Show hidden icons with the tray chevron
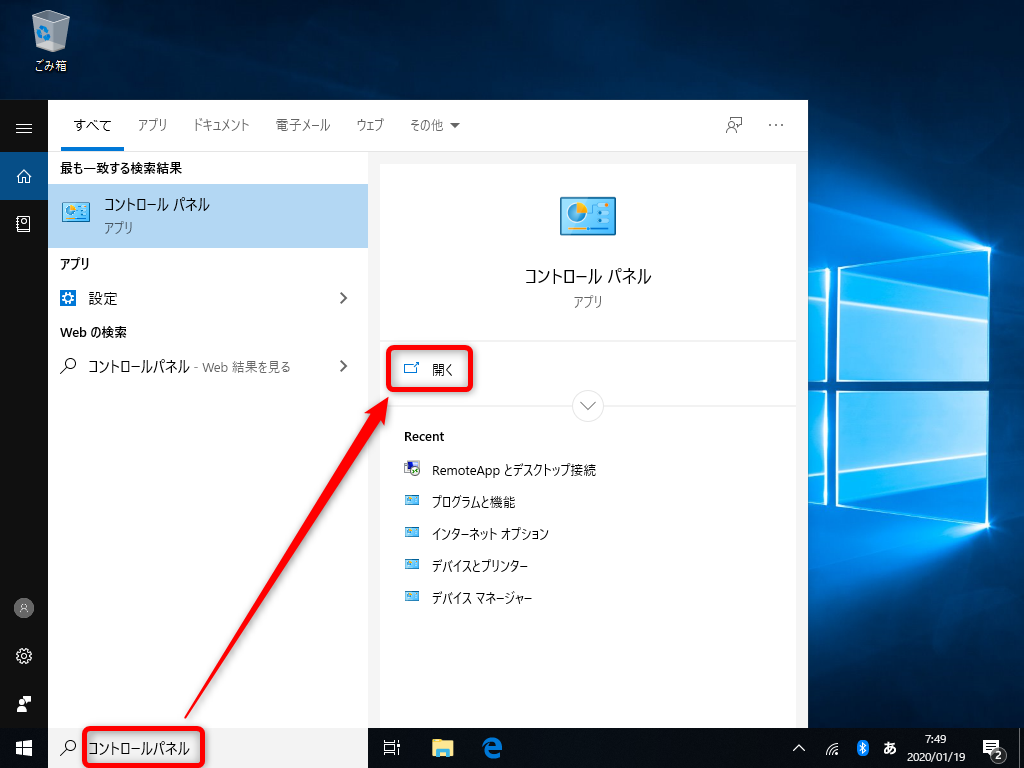 coord(798,747)
